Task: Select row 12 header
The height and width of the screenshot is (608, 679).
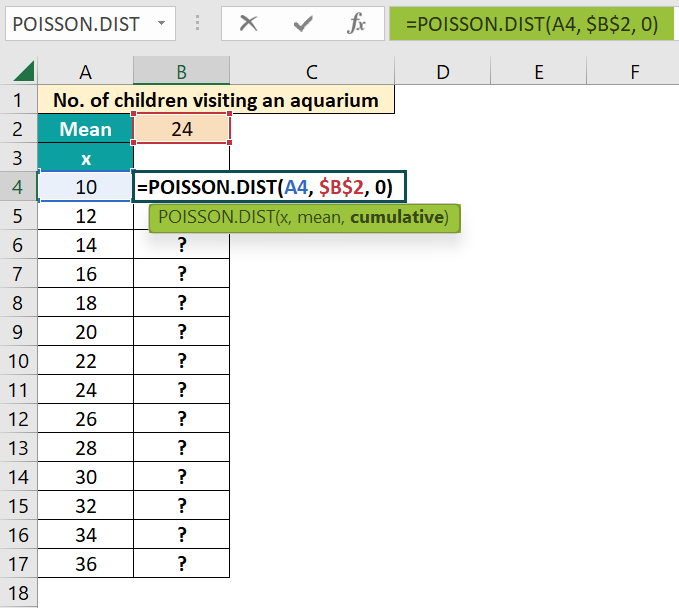Action: click(18, 419)
